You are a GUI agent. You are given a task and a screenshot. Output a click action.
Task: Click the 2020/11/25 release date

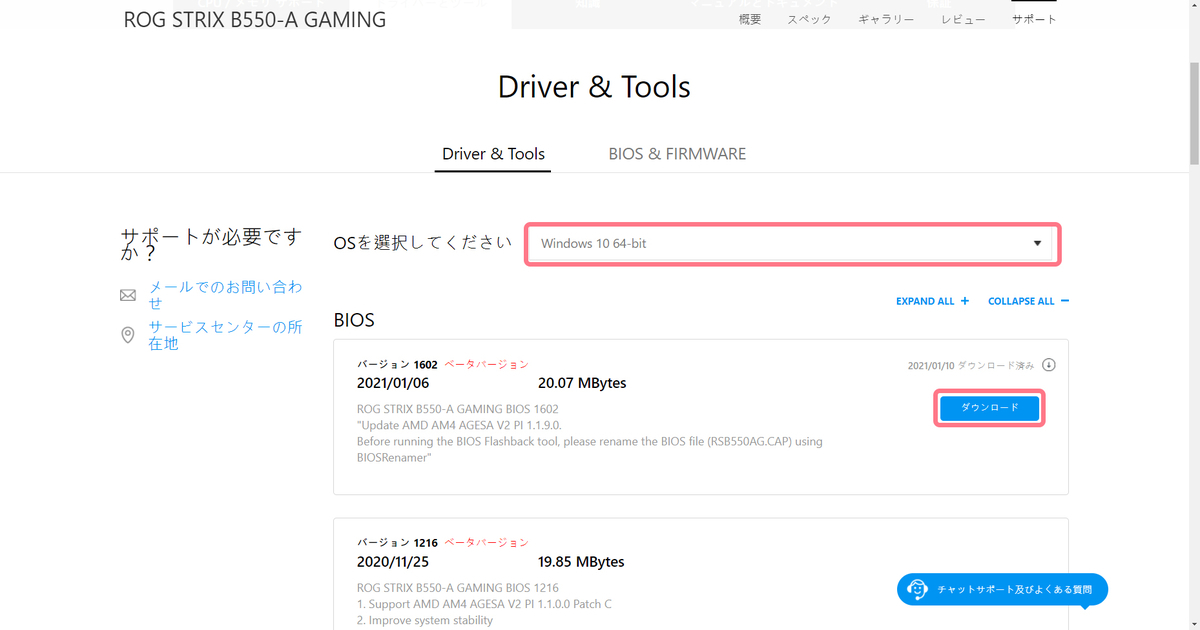[393, 561]
